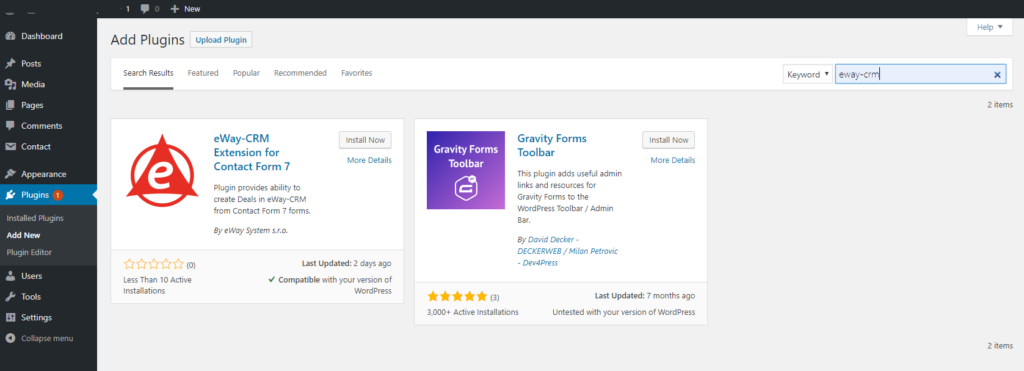Switch to the Featured tab
This screenshot has height=371, width=1024.
pos(203,73)
